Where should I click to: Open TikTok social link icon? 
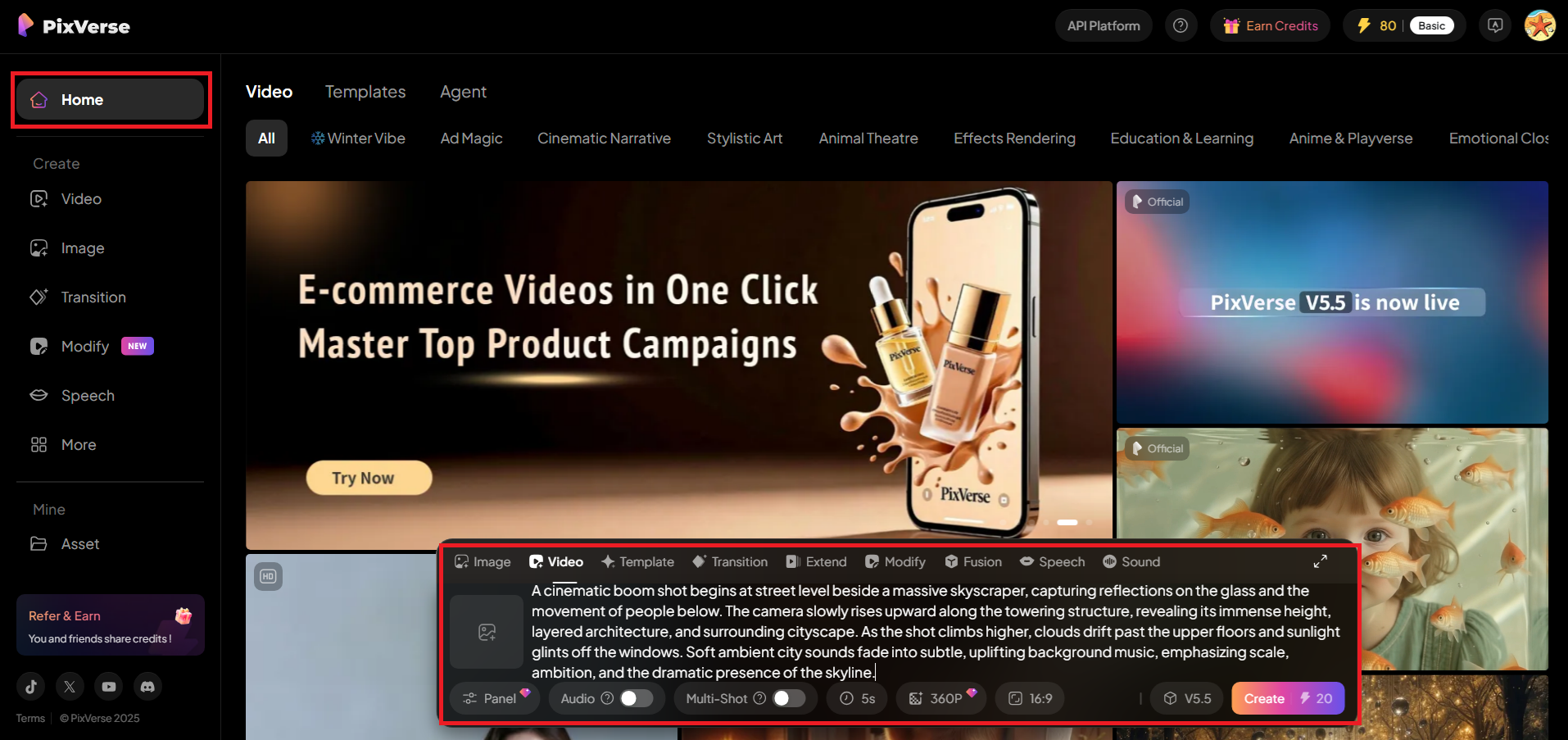(31, 687)
